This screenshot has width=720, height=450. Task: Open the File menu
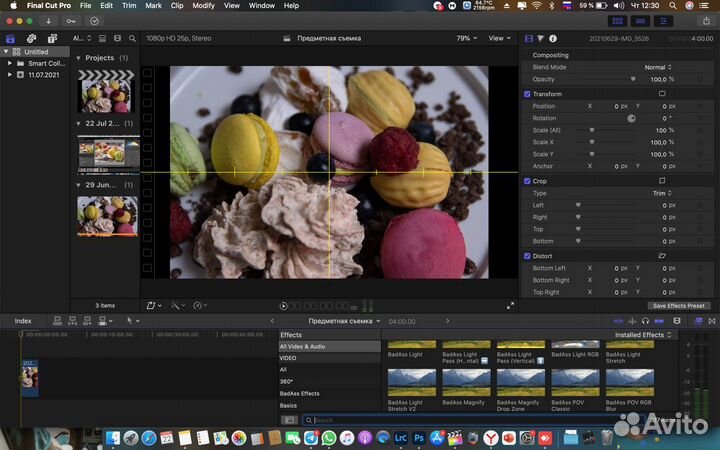click(85, 6)
